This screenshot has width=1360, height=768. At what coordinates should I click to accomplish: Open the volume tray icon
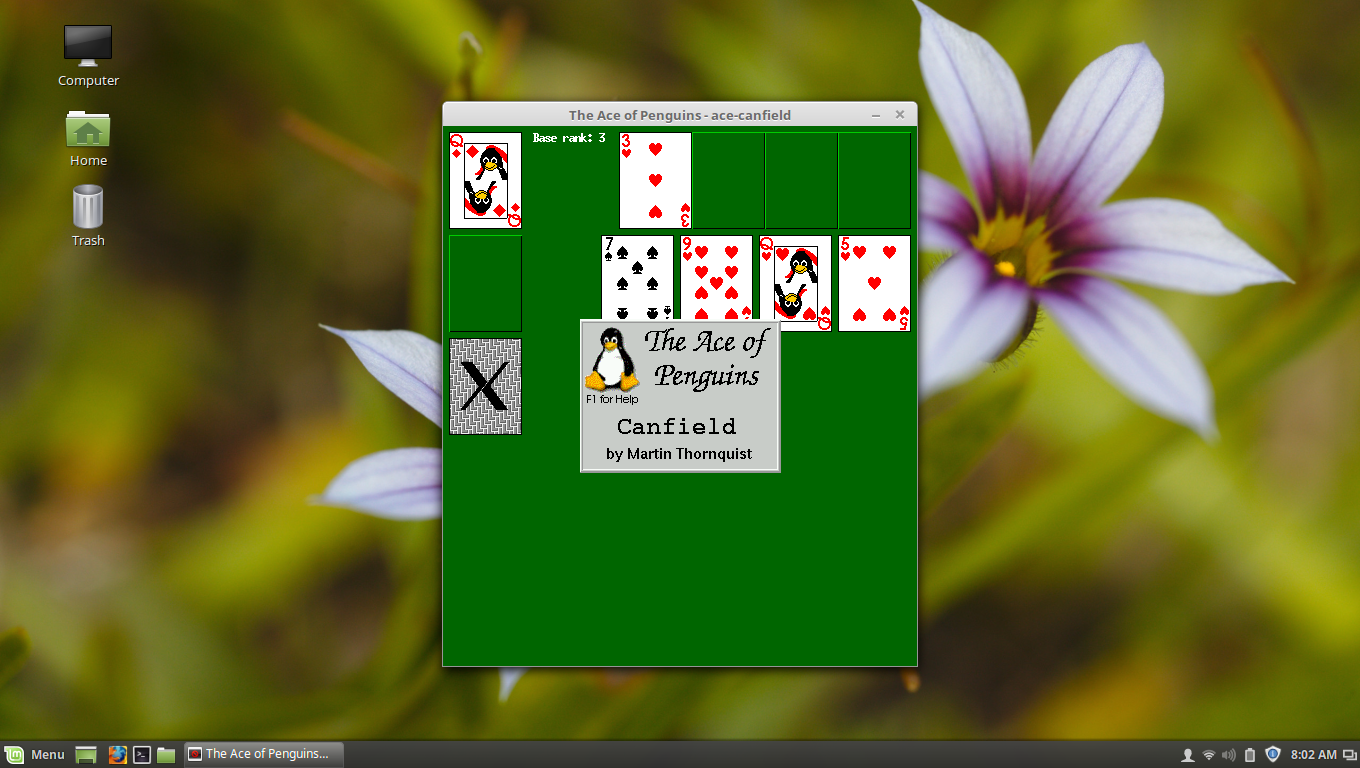(x=1229, y=755)
